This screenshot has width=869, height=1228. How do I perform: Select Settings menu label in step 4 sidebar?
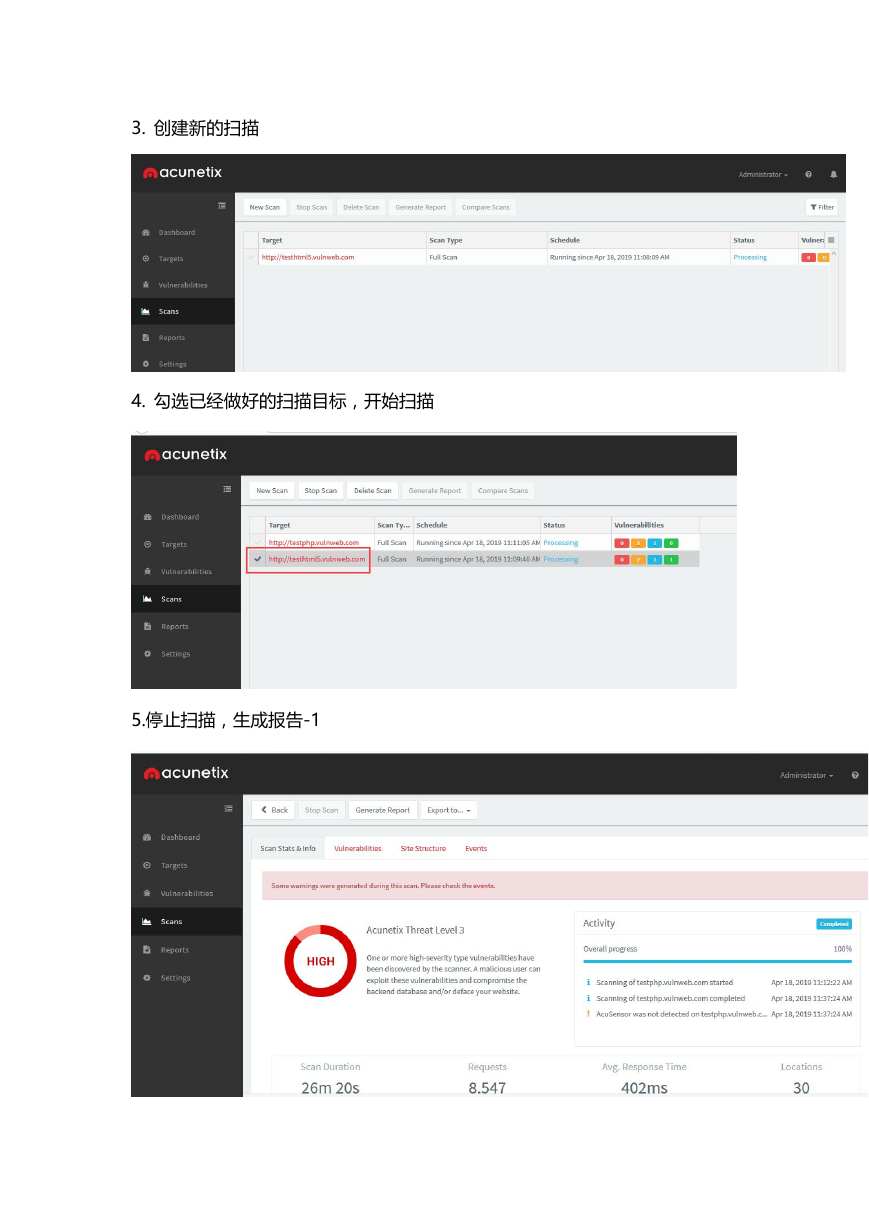(x=176, y=654)
